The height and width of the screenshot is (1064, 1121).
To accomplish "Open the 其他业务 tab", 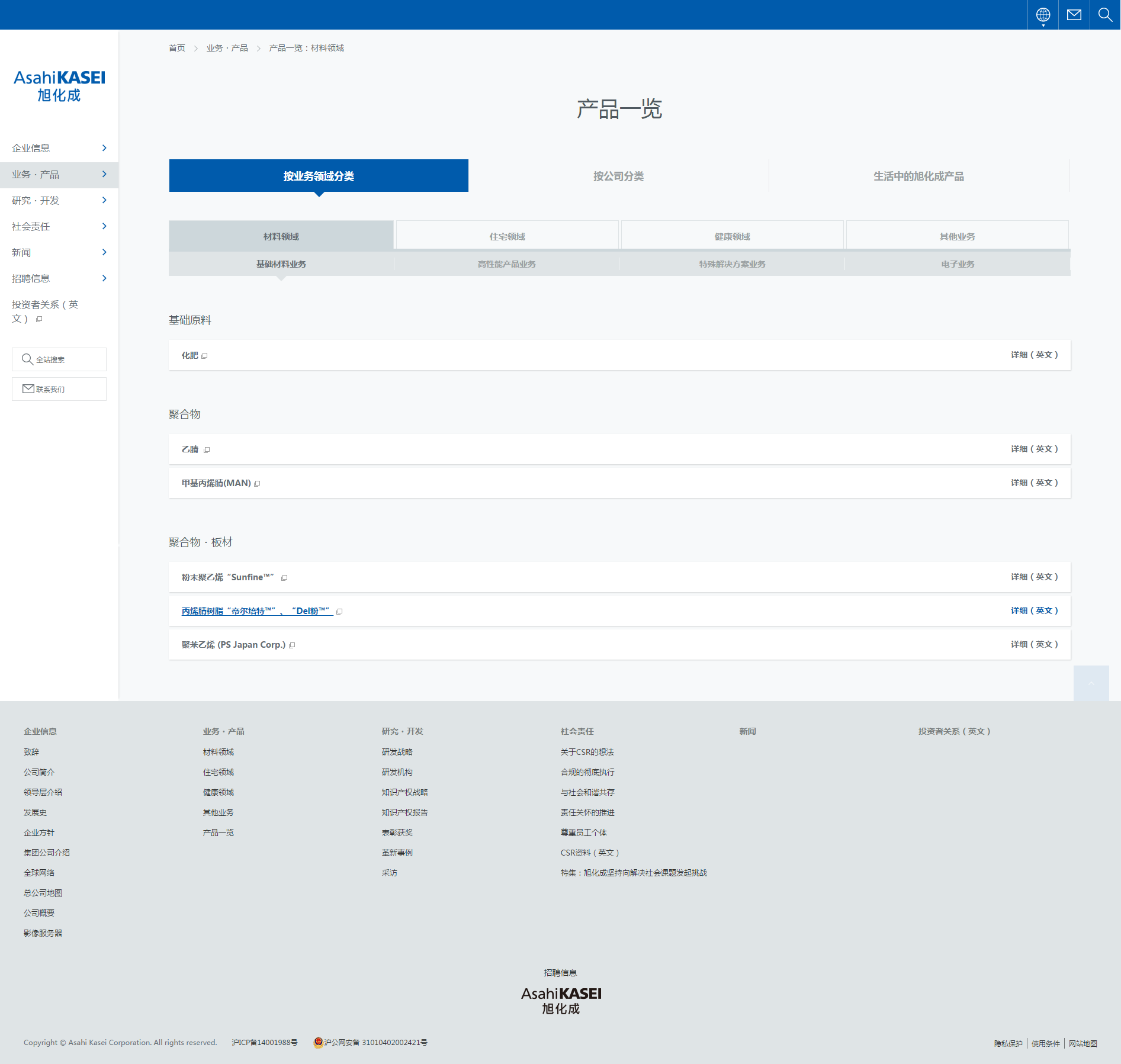I will pyautogui.click(x=957, y=236).
